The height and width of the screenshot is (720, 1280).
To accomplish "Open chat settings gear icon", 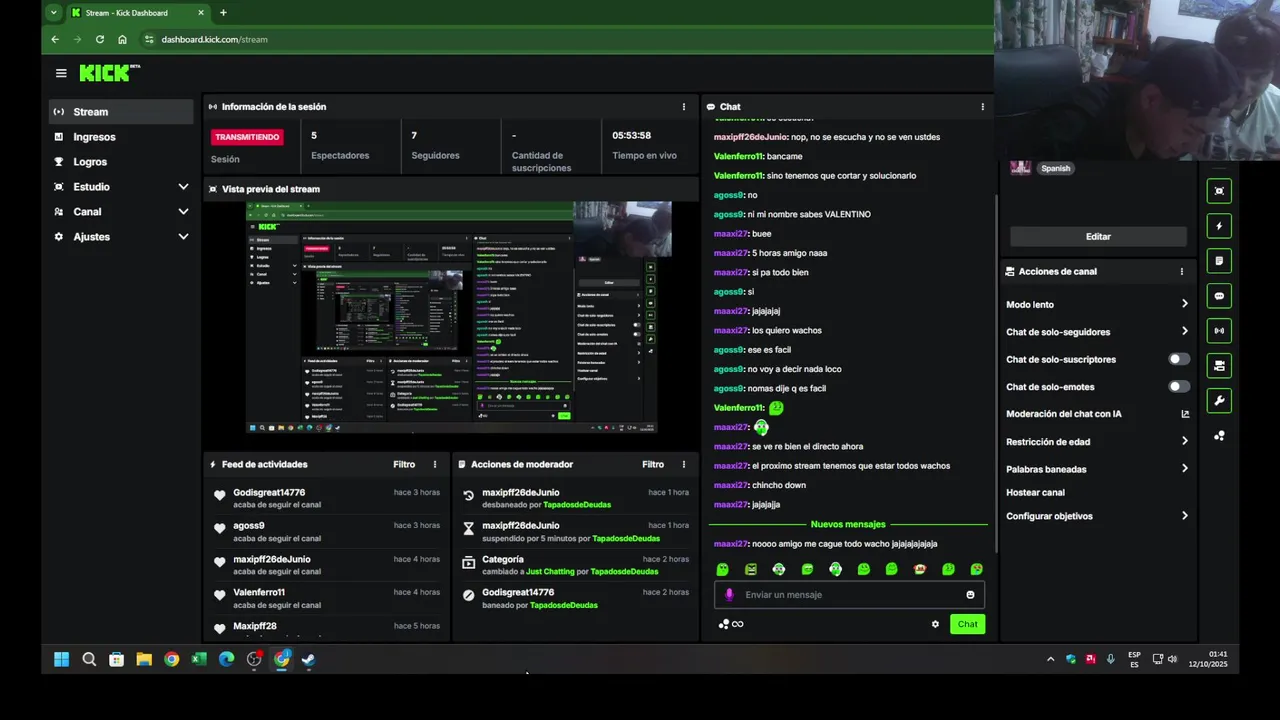I will click(935, 624).
